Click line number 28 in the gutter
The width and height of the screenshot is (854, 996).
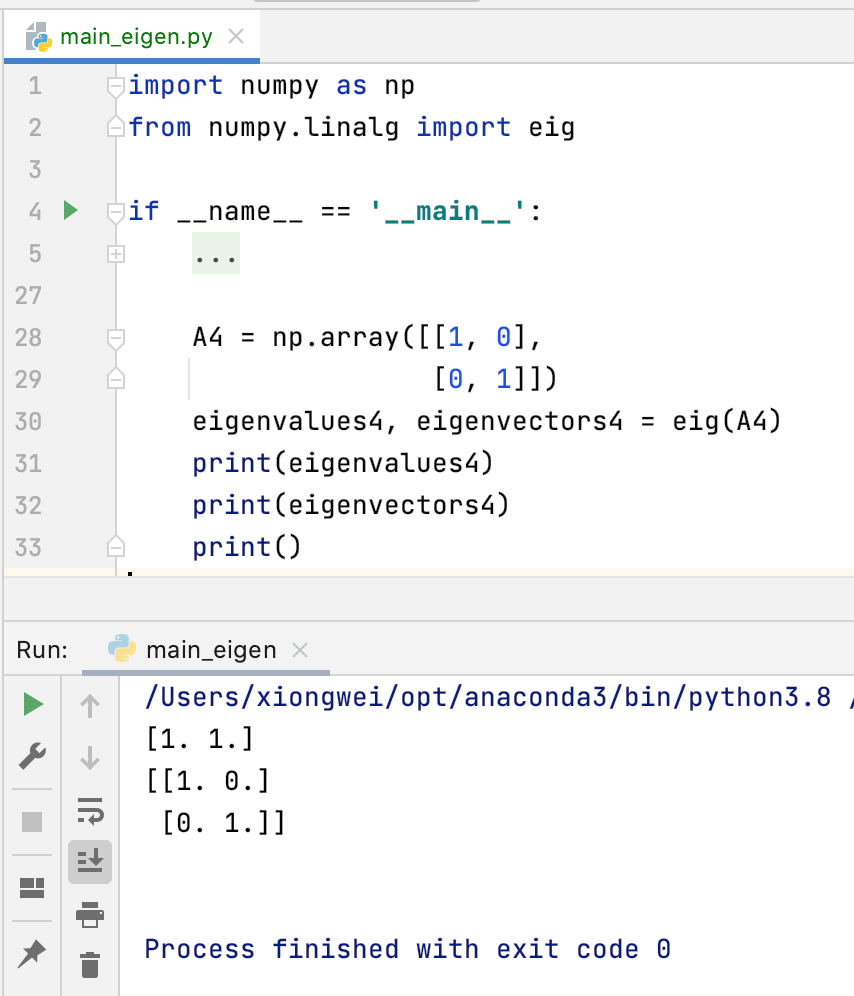pos(29,337)
